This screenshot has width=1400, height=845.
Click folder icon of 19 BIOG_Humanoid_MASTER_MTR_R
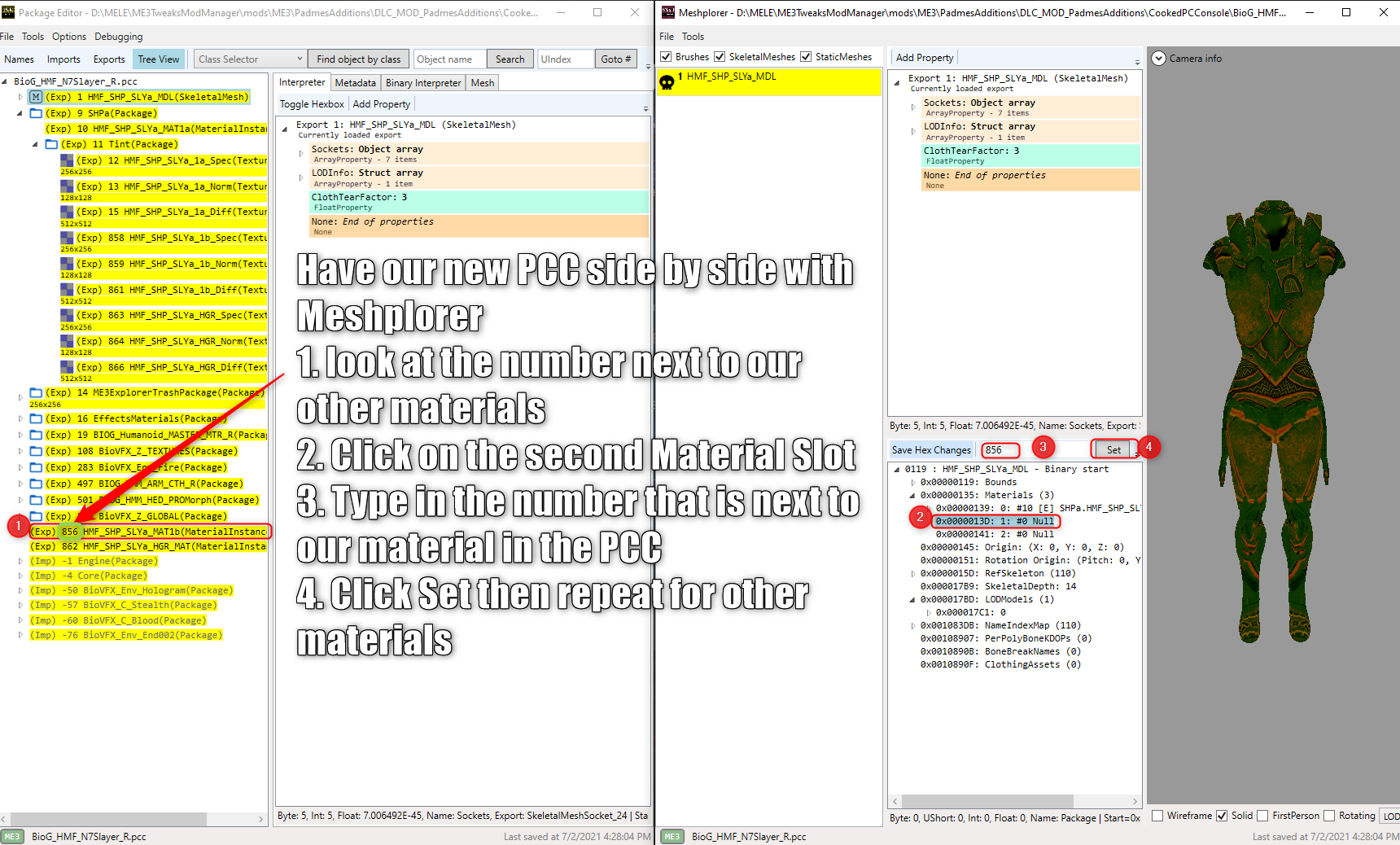coord(36,435)
